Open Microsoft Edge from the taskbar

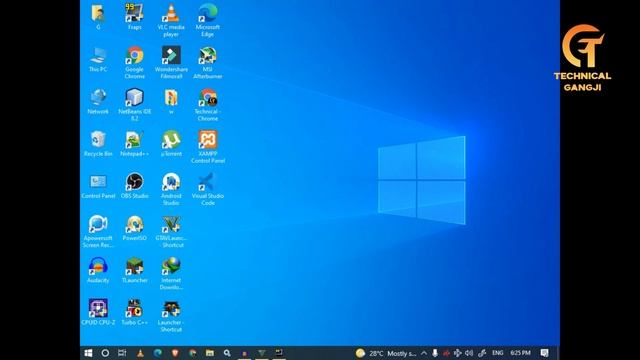pyautogui.click(x=158, y=353)
